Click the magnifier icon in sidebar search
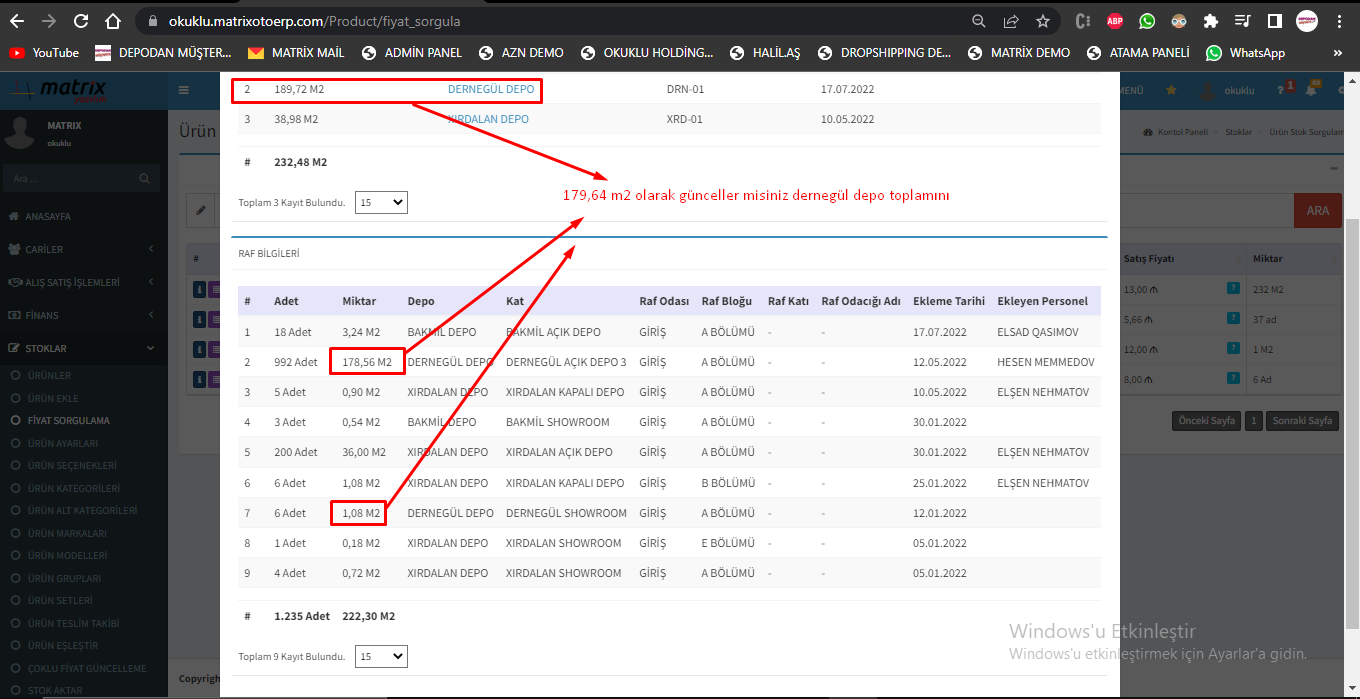The width and height of the screenshot is (1360, 699). [145, 179]
